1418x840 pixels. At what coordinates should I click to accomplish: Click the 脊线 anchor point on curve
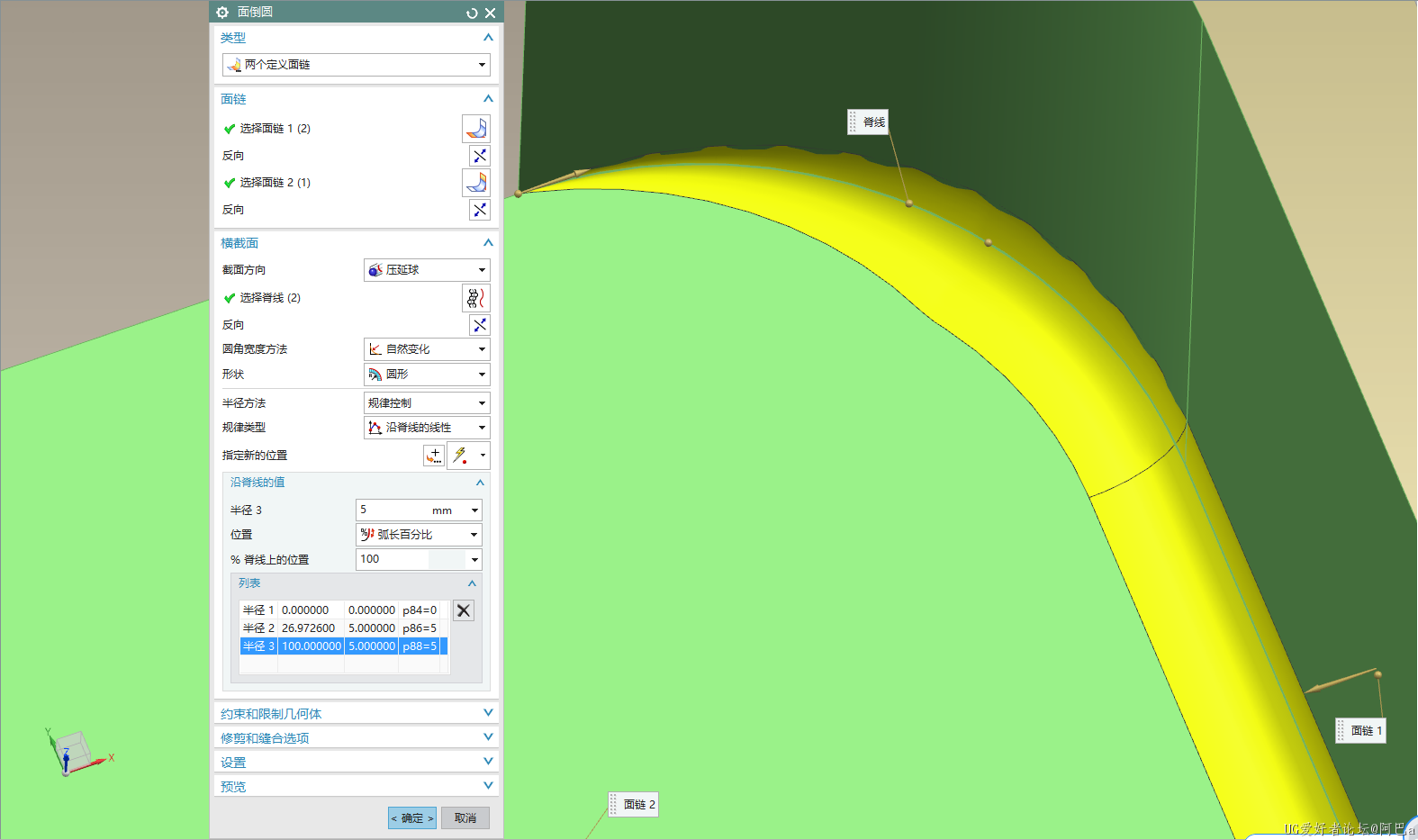click(909, 203)
